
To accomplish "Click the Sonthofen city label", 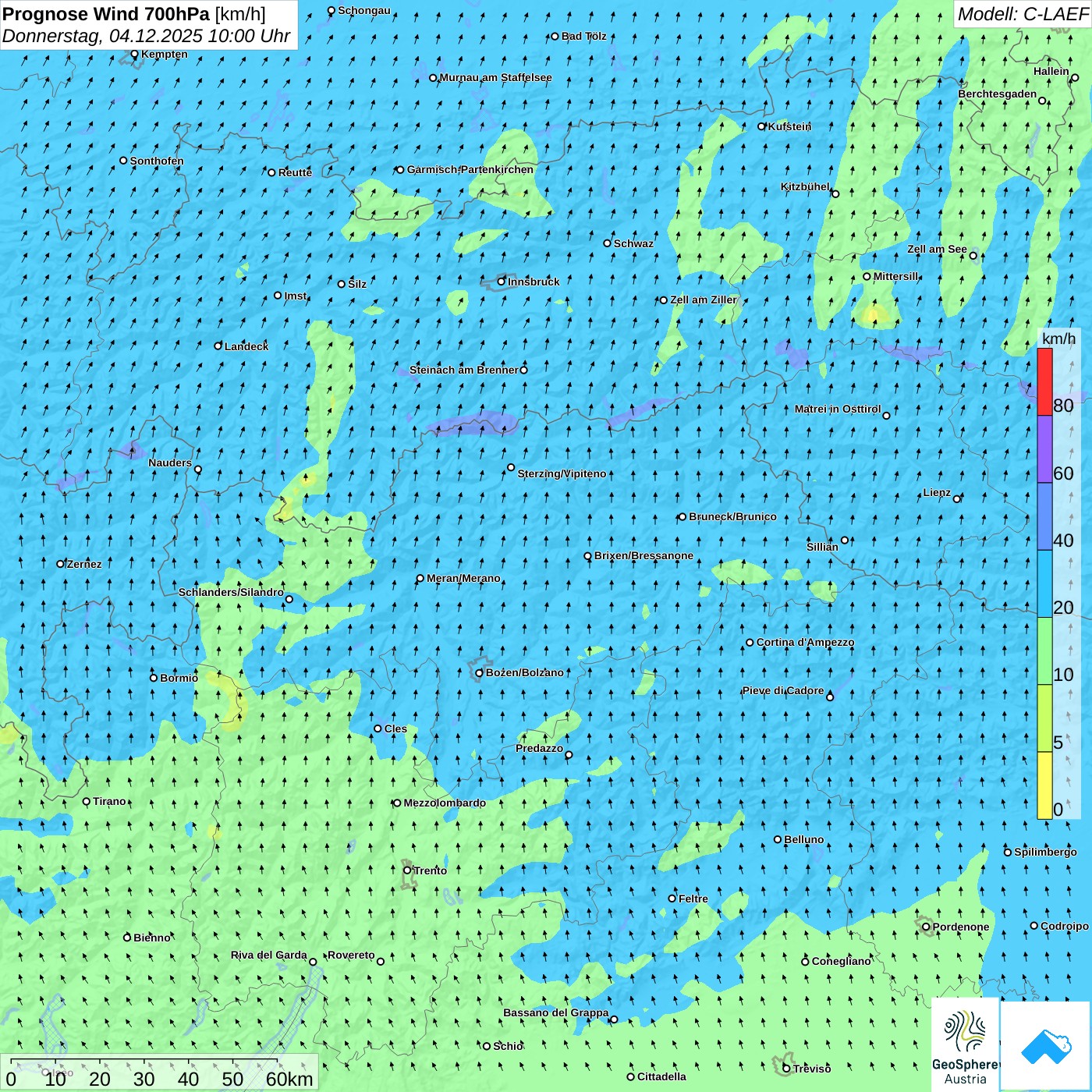I will pyautogui.click(x=157, y=161).
